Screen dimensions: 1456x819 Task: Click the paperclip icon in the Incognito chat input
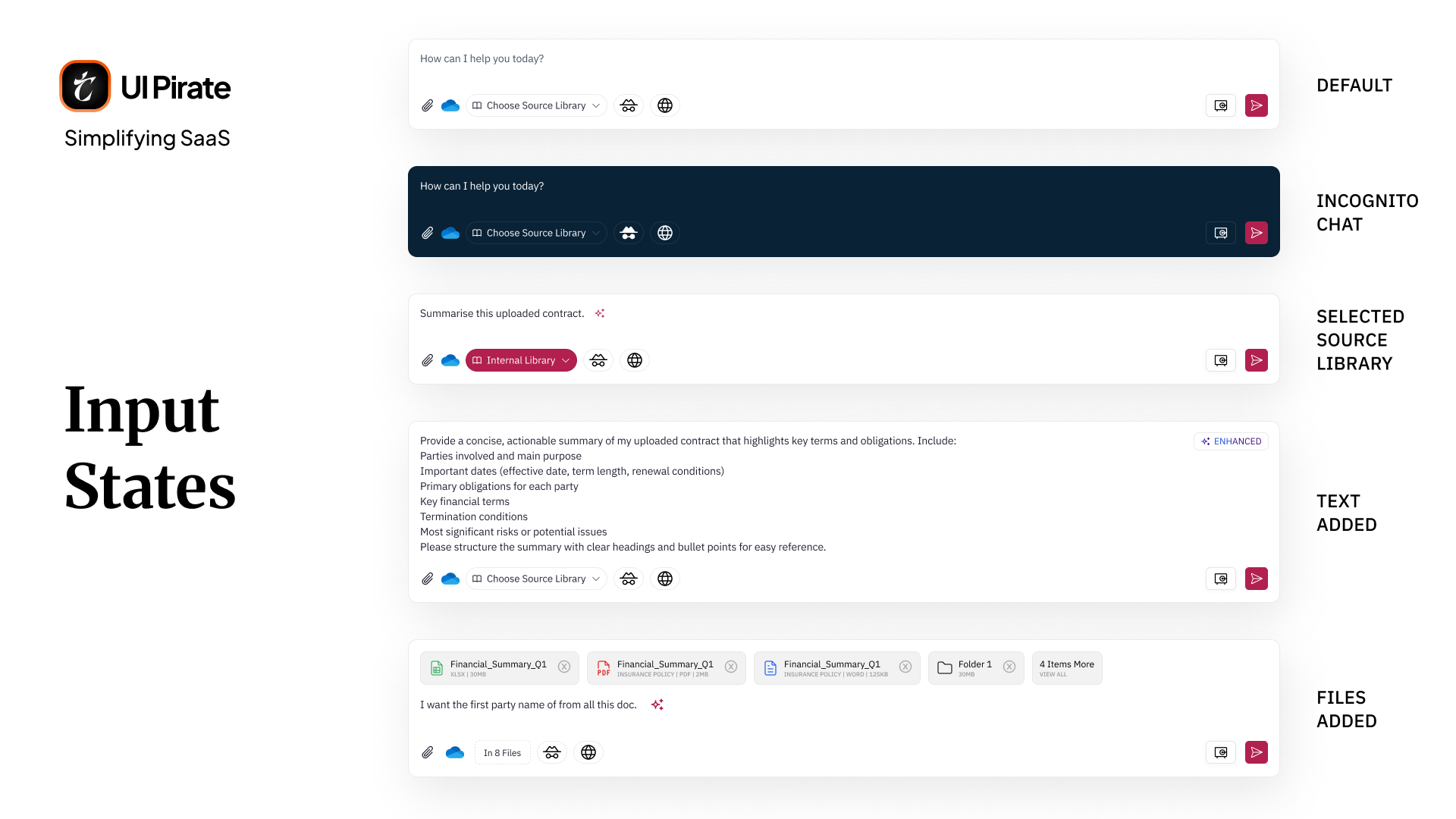[x=428, y=233]
